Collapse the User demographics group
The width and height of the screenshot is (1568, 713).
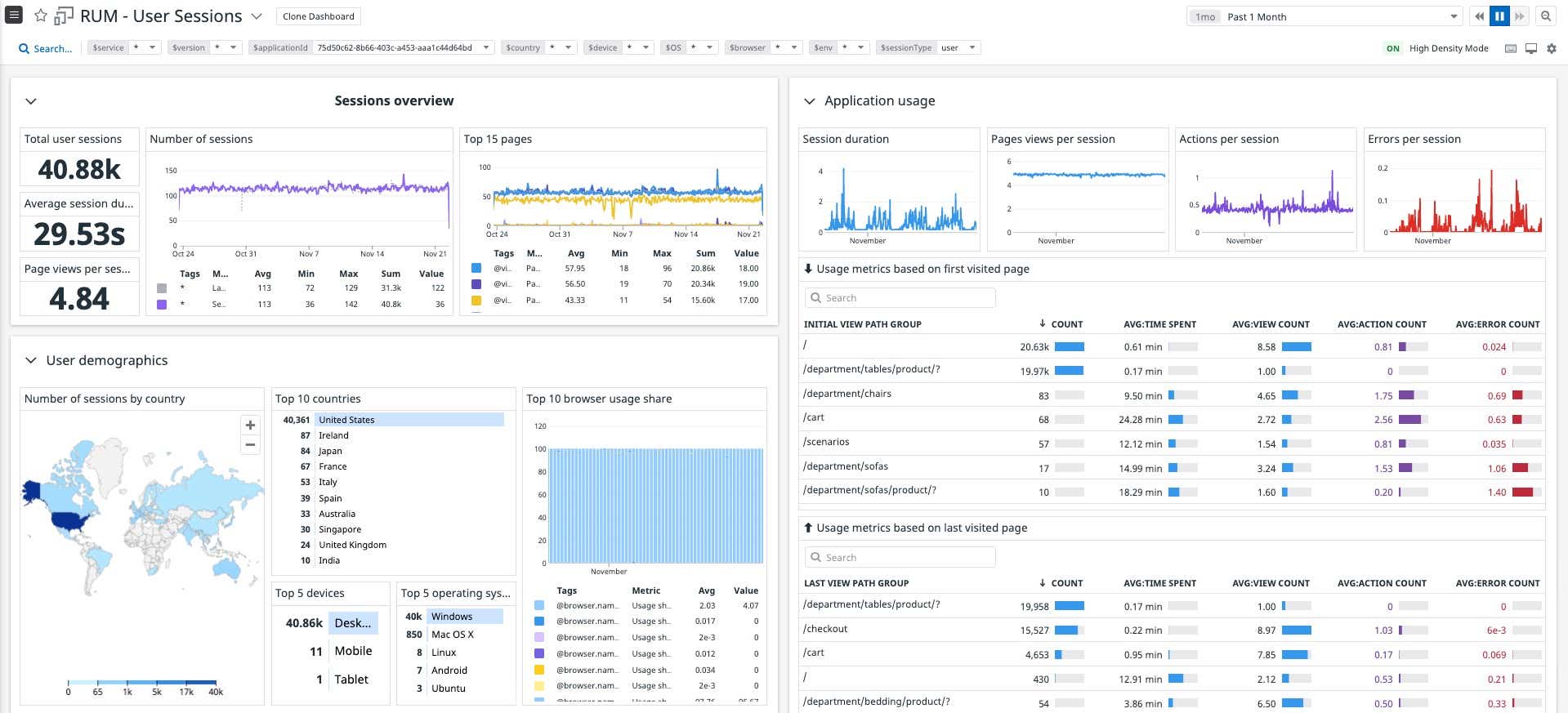(x=31, y=360)
